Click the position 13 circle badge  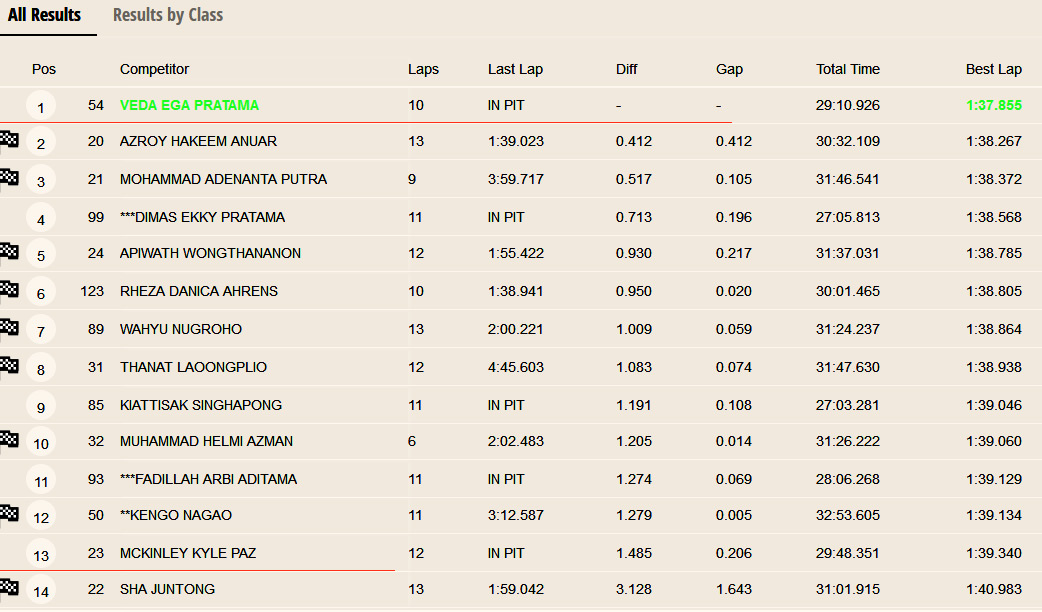[x=41, y=555]
